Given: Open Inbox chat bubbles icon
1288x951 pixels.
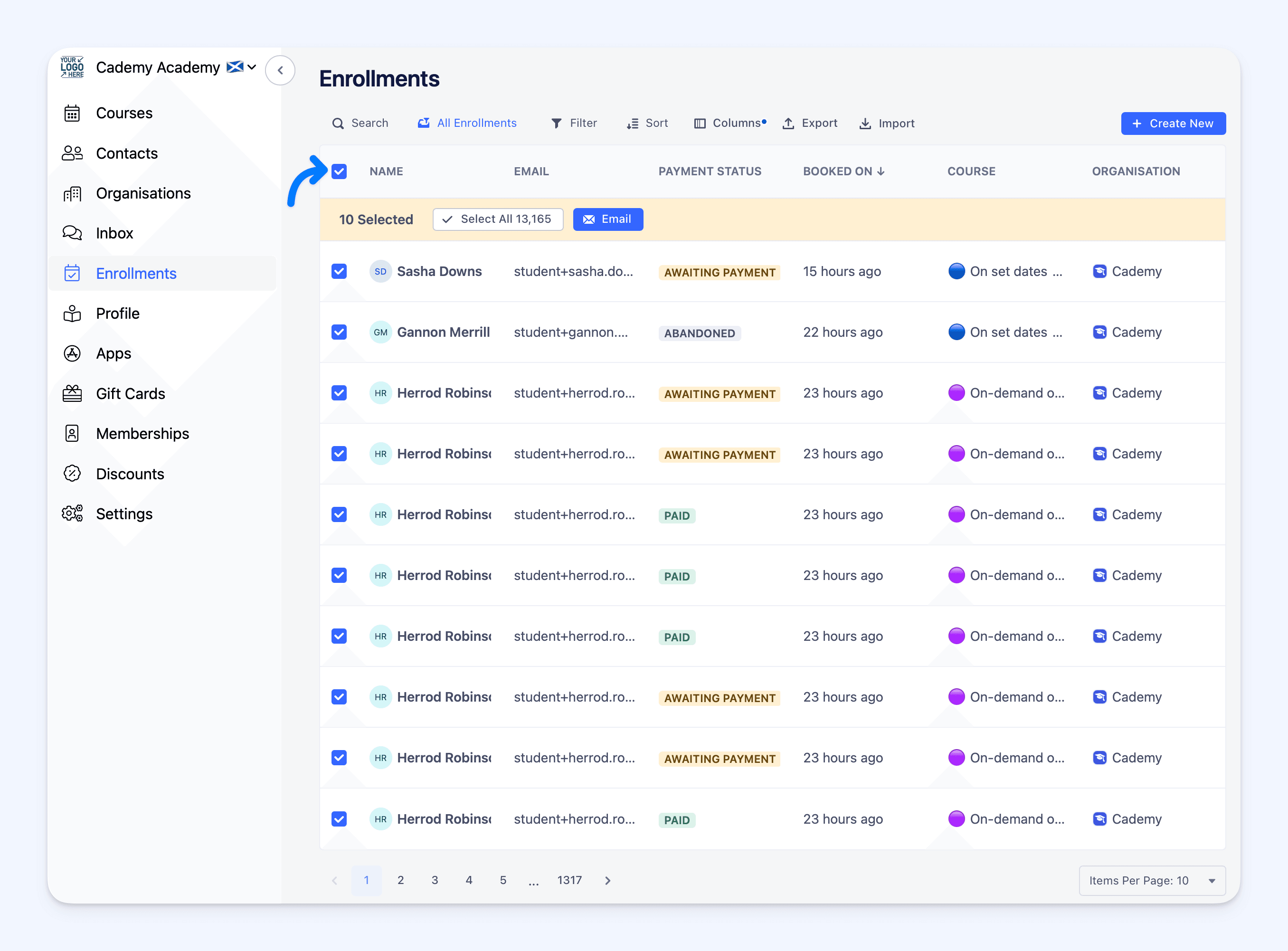Looking at the screenshot, I should tap(72, 233).
